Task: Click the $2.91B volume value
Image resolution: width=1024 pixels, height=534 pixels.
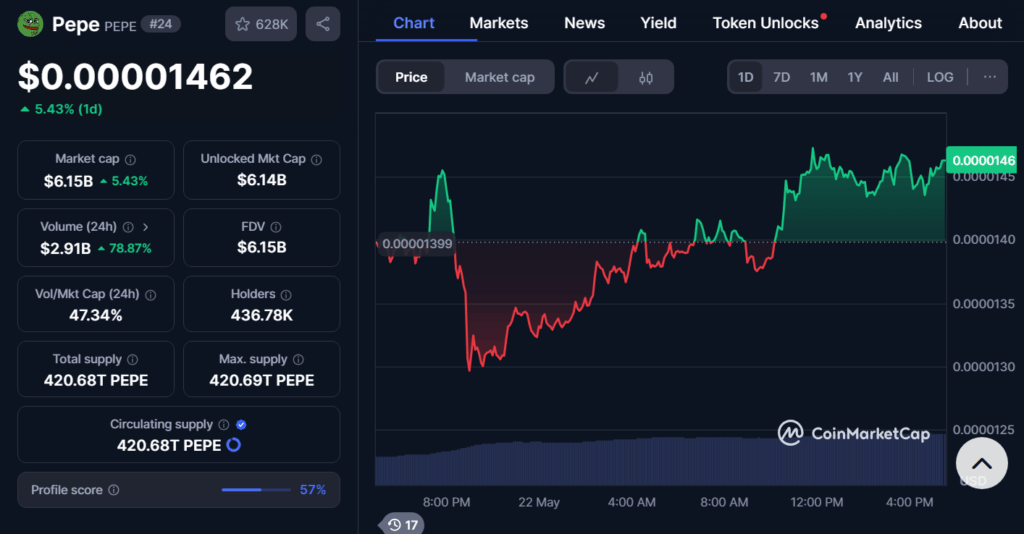Action: point(65,249)
